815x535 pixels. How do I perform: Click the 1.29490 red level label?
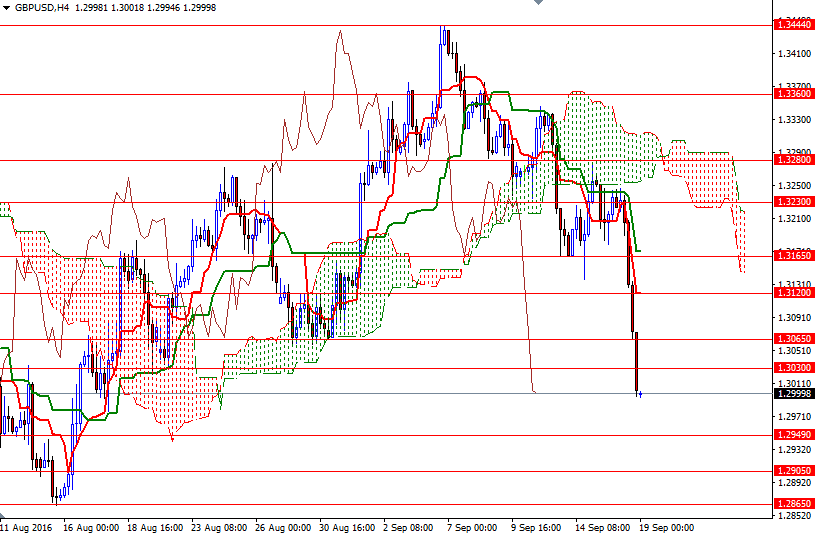coord(794,435)
